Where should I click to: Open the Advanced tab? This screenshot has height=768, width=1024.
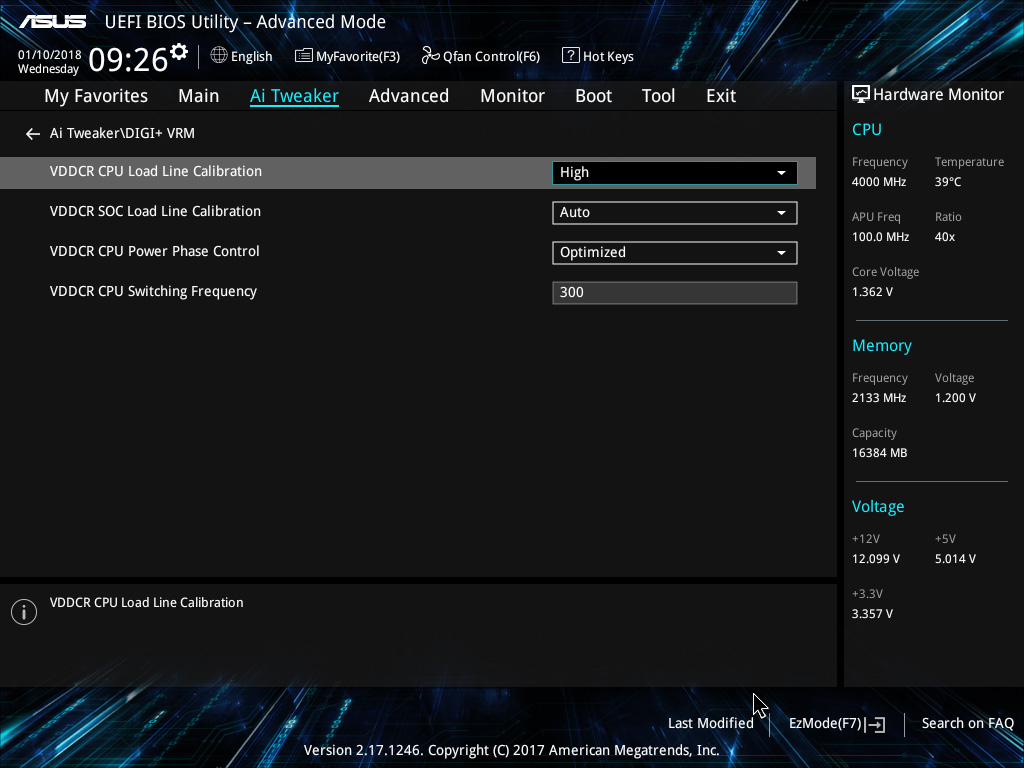[409, 95]
